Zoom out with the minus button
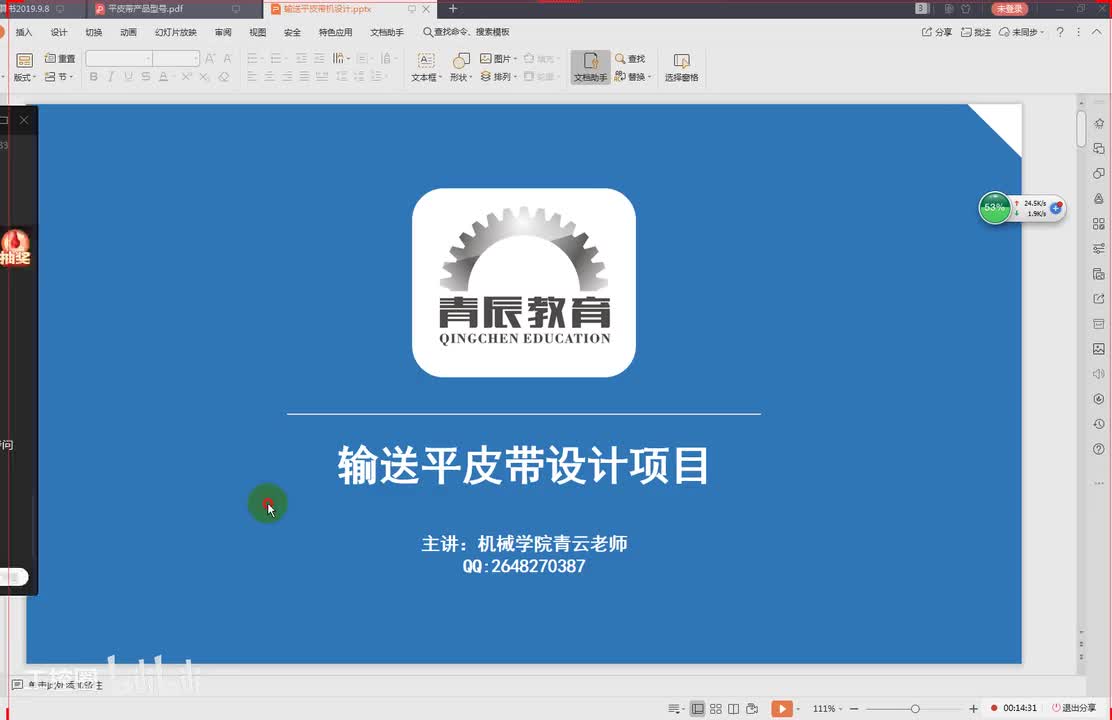 click(854, 709)
